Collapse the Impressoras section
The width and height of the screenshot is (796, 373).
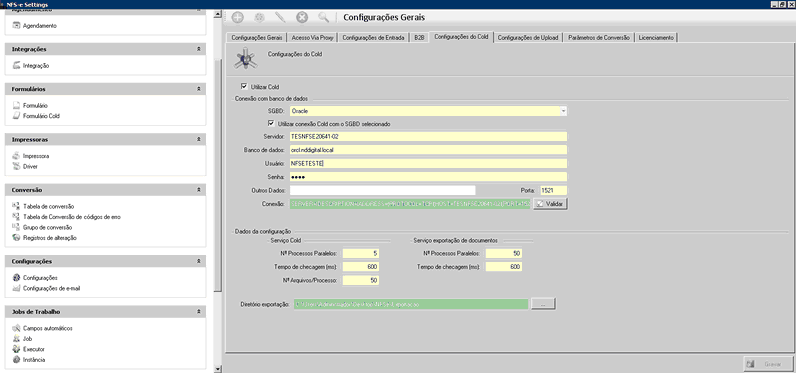point(199,139)
